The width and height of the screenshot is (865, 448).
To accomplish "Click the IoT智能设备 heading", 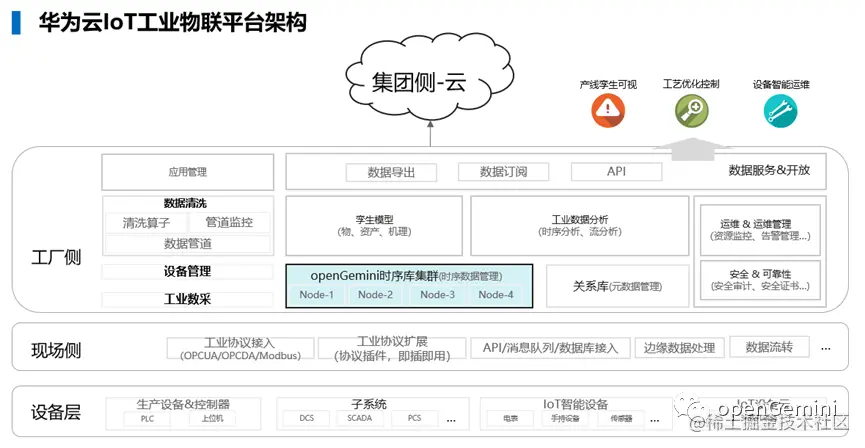I will (x=576, y=404).
